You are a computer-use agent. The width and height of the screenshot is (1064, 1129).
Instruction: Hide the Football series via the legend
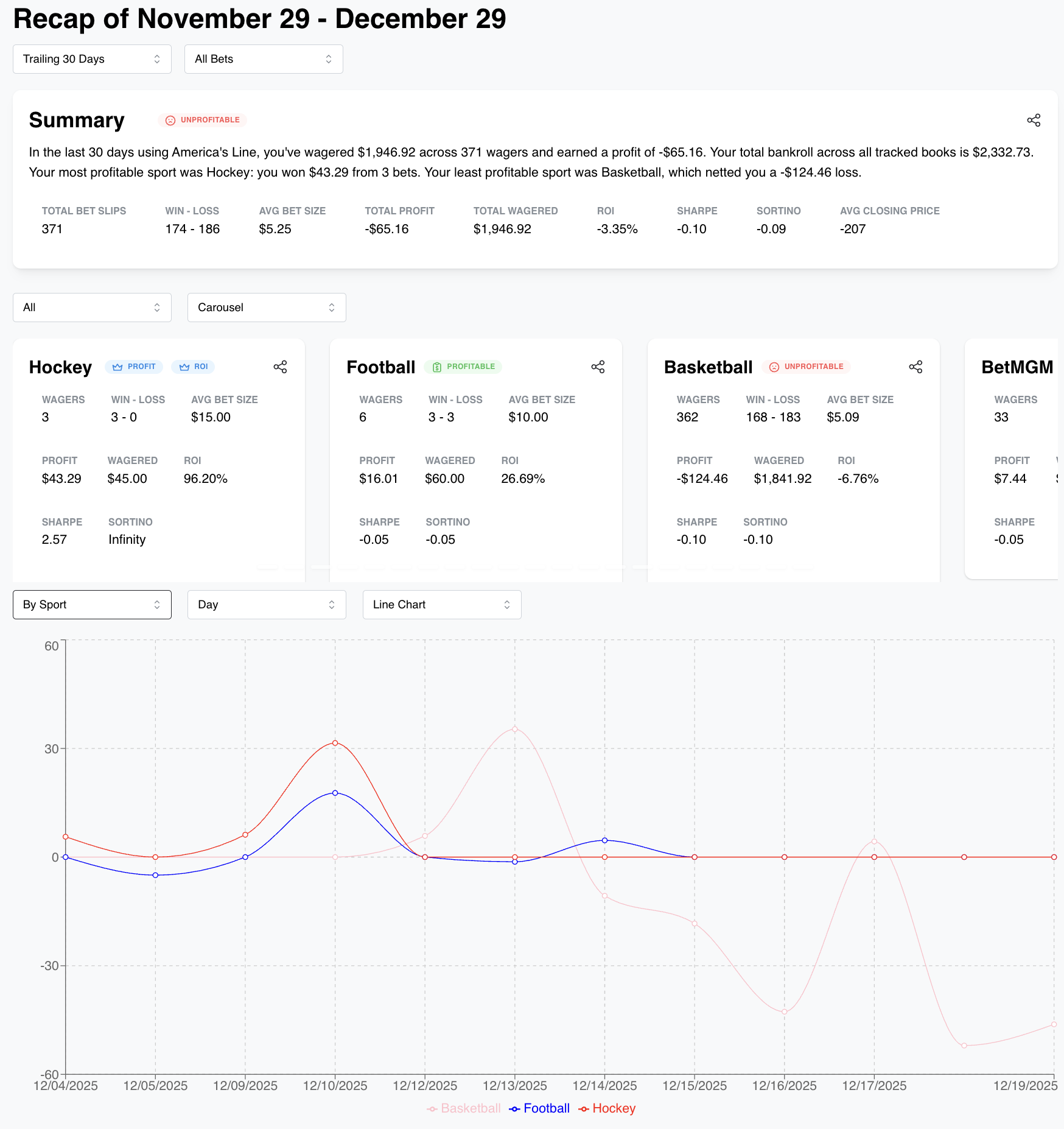[x=539, y=1108]
